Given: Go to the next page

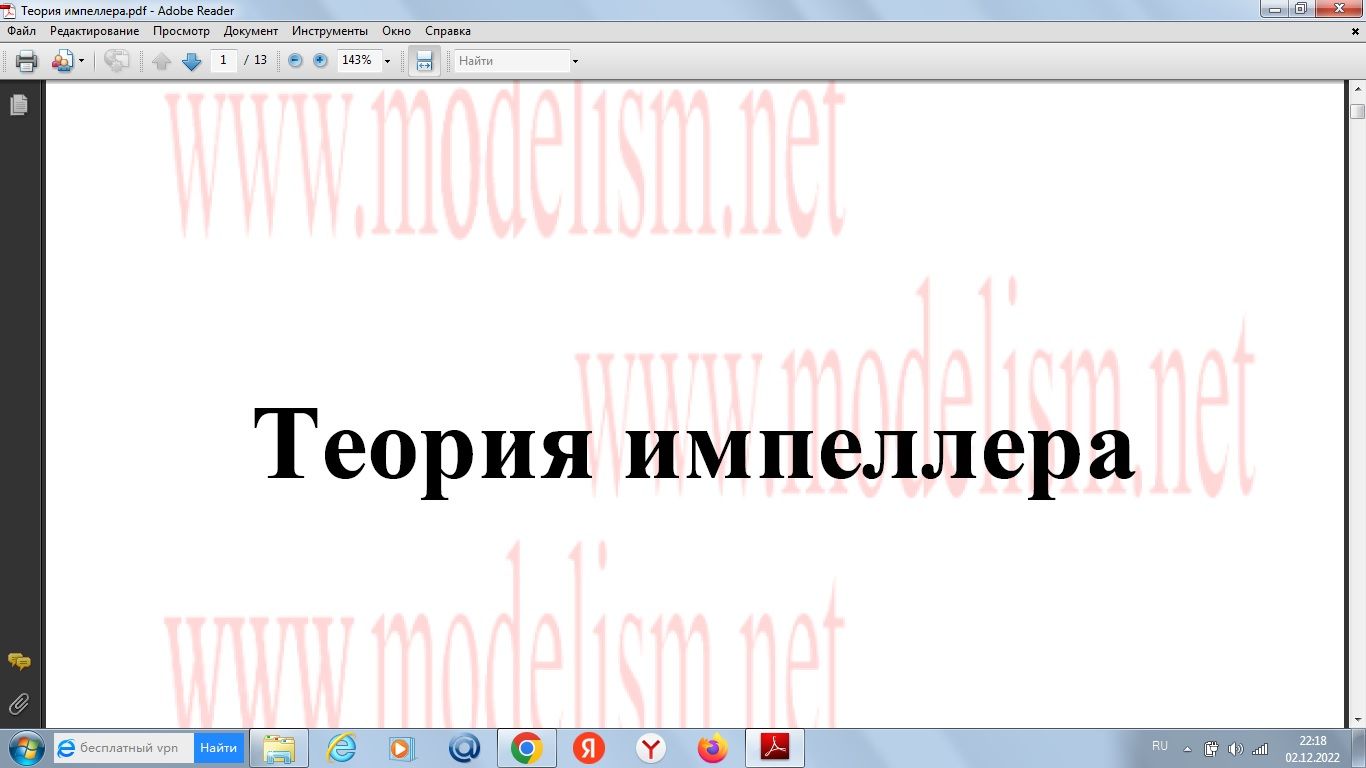Looking at the screenshot, I should tap(191, 61).
